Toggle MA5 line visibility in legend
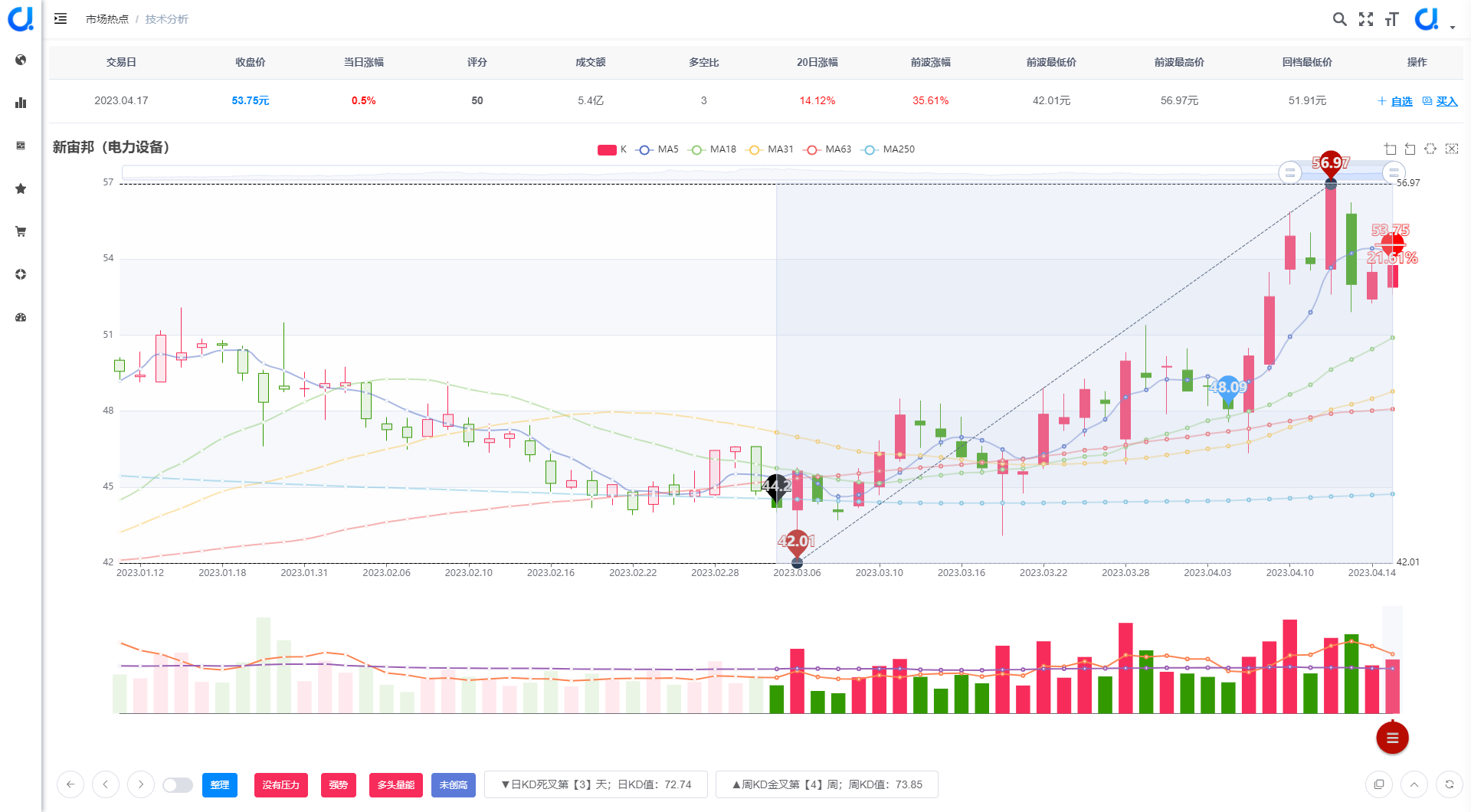Screen dimensions: 1471x812 [657, 149]
